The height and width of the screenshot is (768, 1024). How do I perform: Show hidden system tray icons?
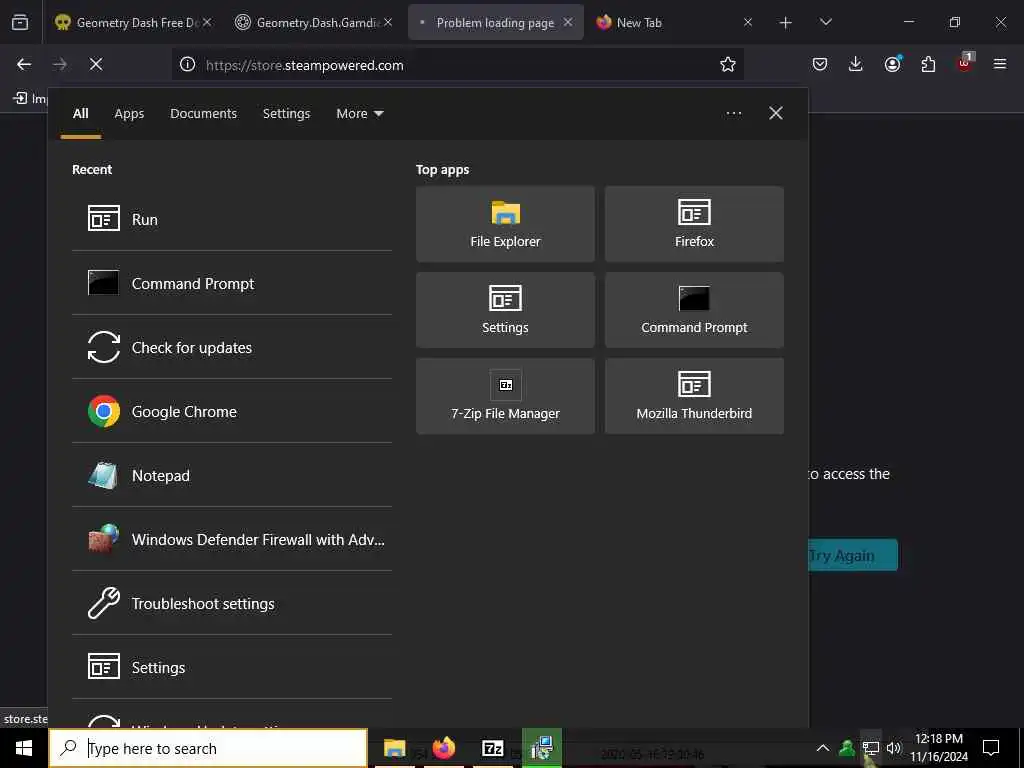[823, 748]
